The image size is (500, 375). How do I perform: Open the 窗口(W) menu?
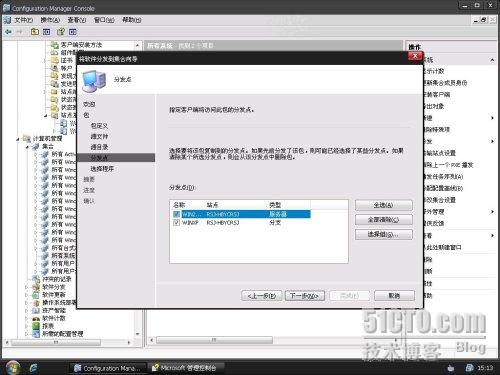104,20
